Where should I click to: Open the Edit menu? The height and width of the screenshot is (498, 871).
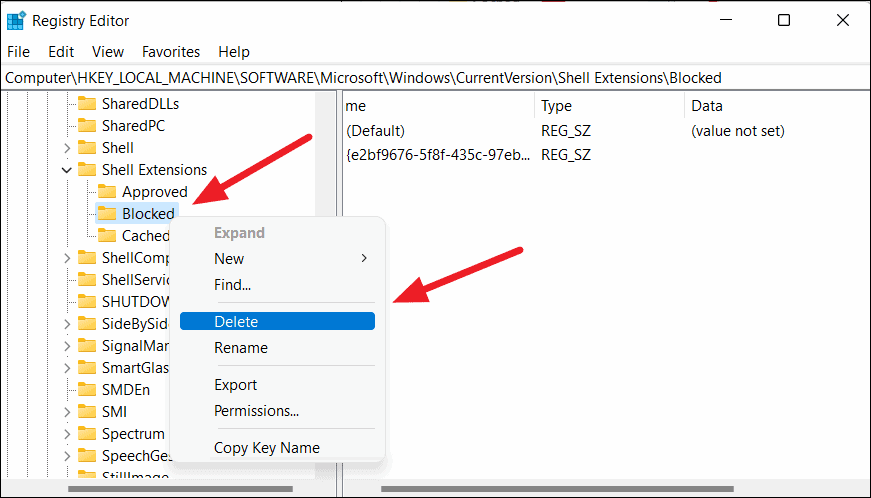tap(61, 52)
